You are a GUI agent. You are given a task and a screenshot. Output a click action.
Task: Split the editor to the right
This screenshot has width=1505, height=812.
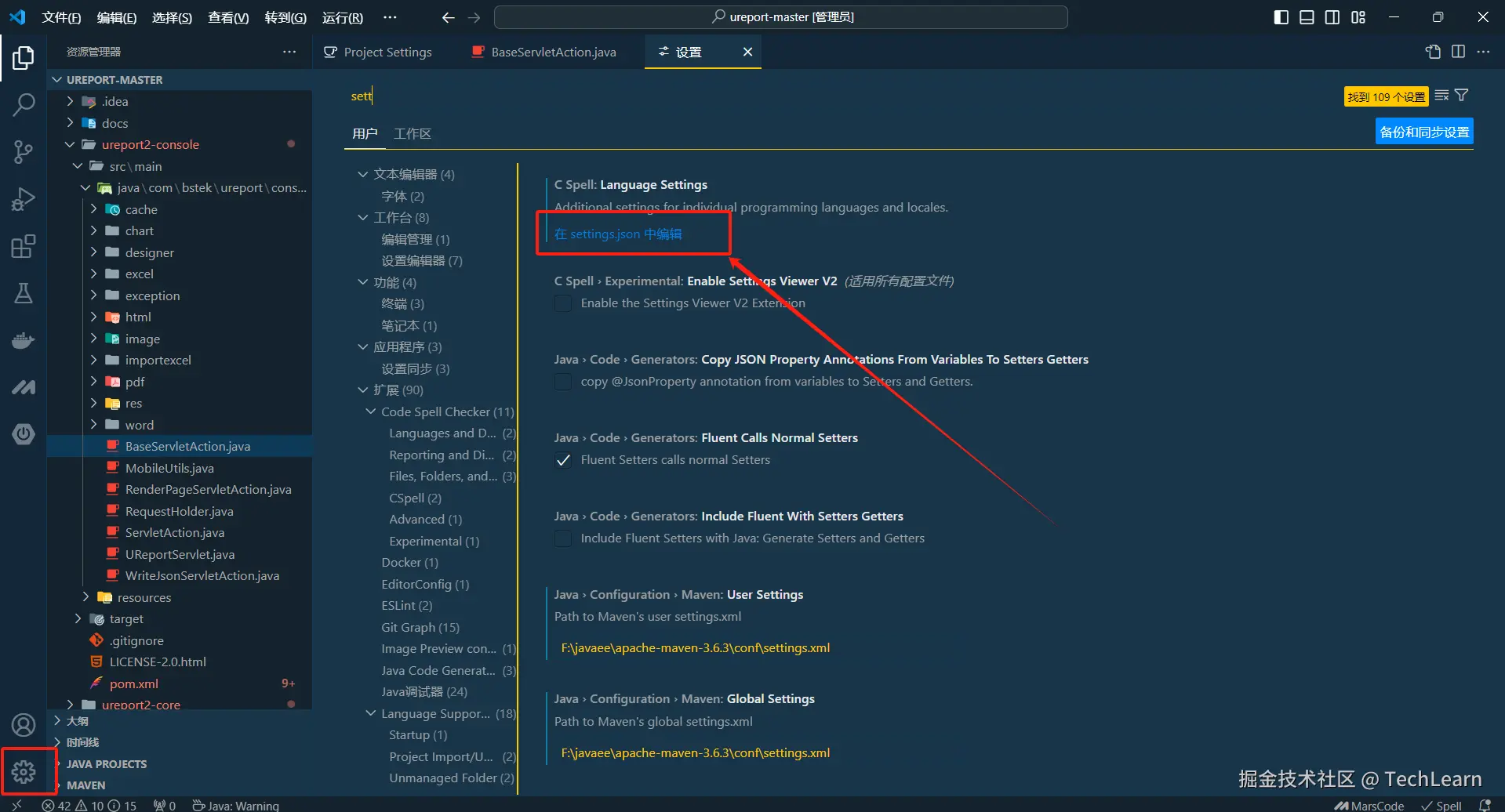click(1458, 52)
